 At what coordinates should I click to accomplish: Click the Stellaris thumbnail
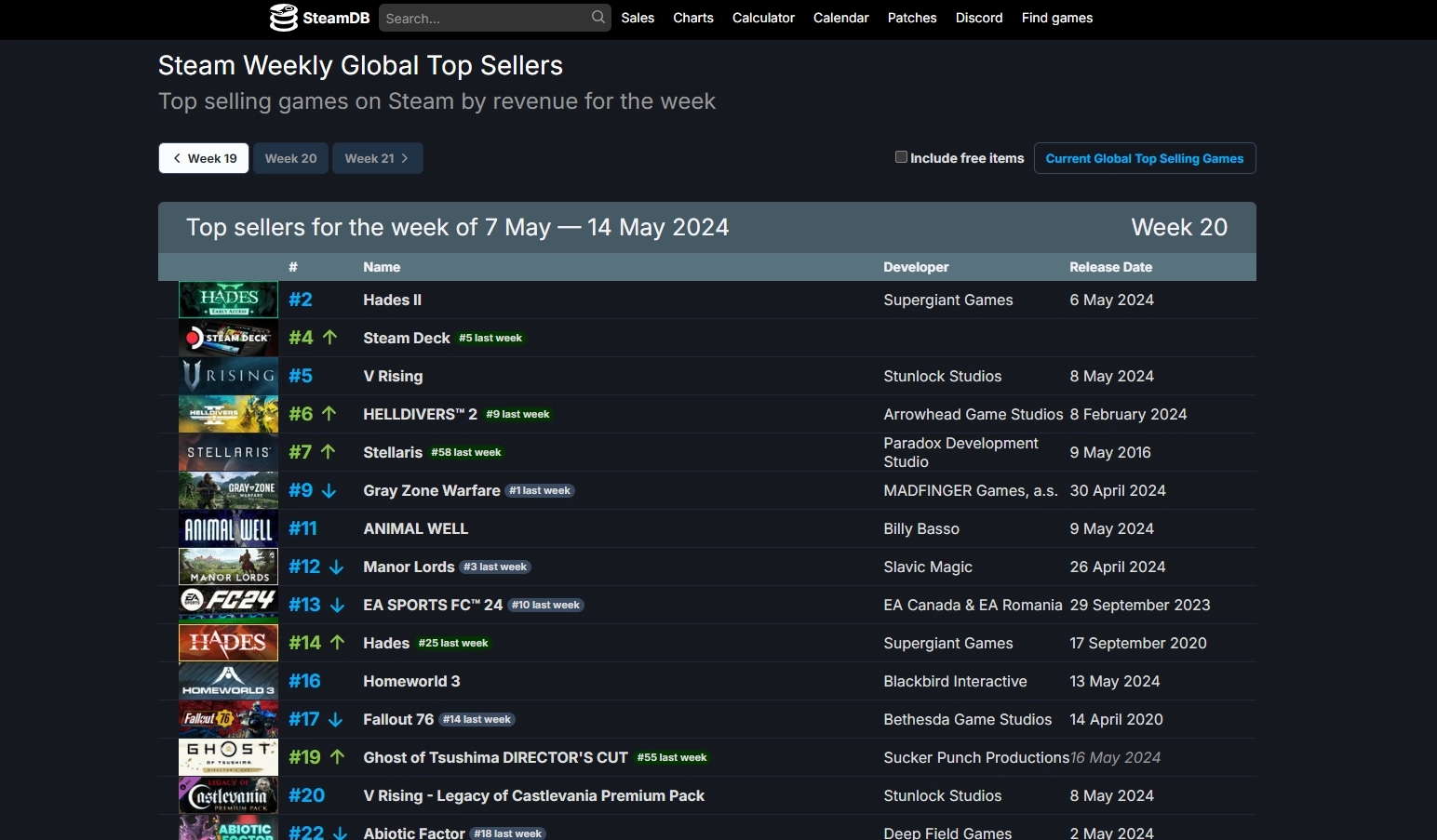click(228, 452)
